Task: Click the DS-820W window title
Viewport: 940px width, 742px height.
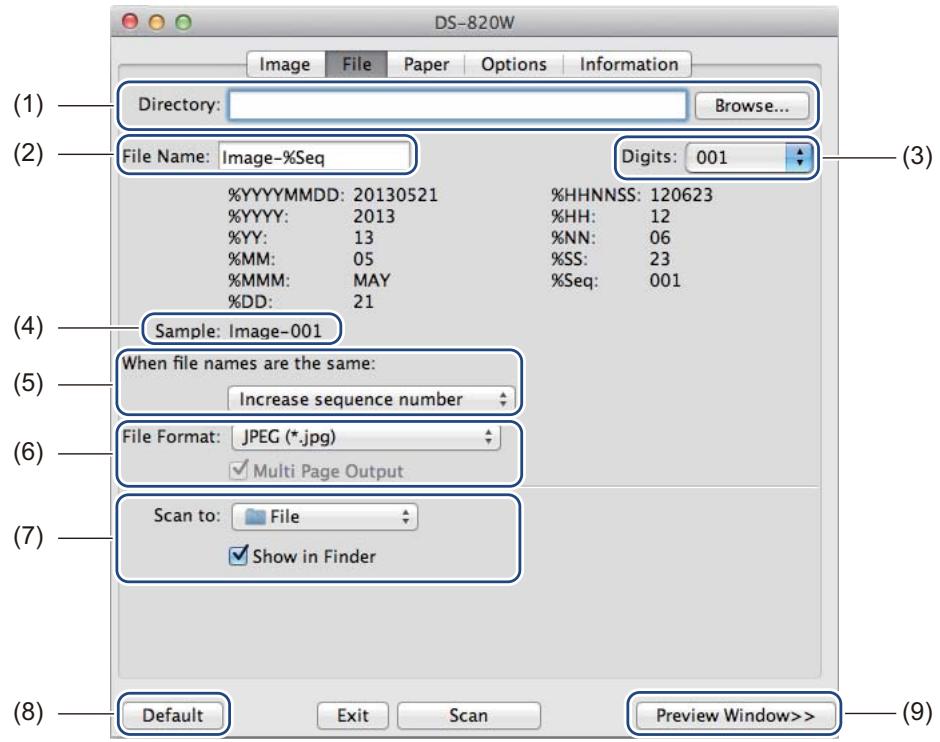Action: click(x=474, y=23)
